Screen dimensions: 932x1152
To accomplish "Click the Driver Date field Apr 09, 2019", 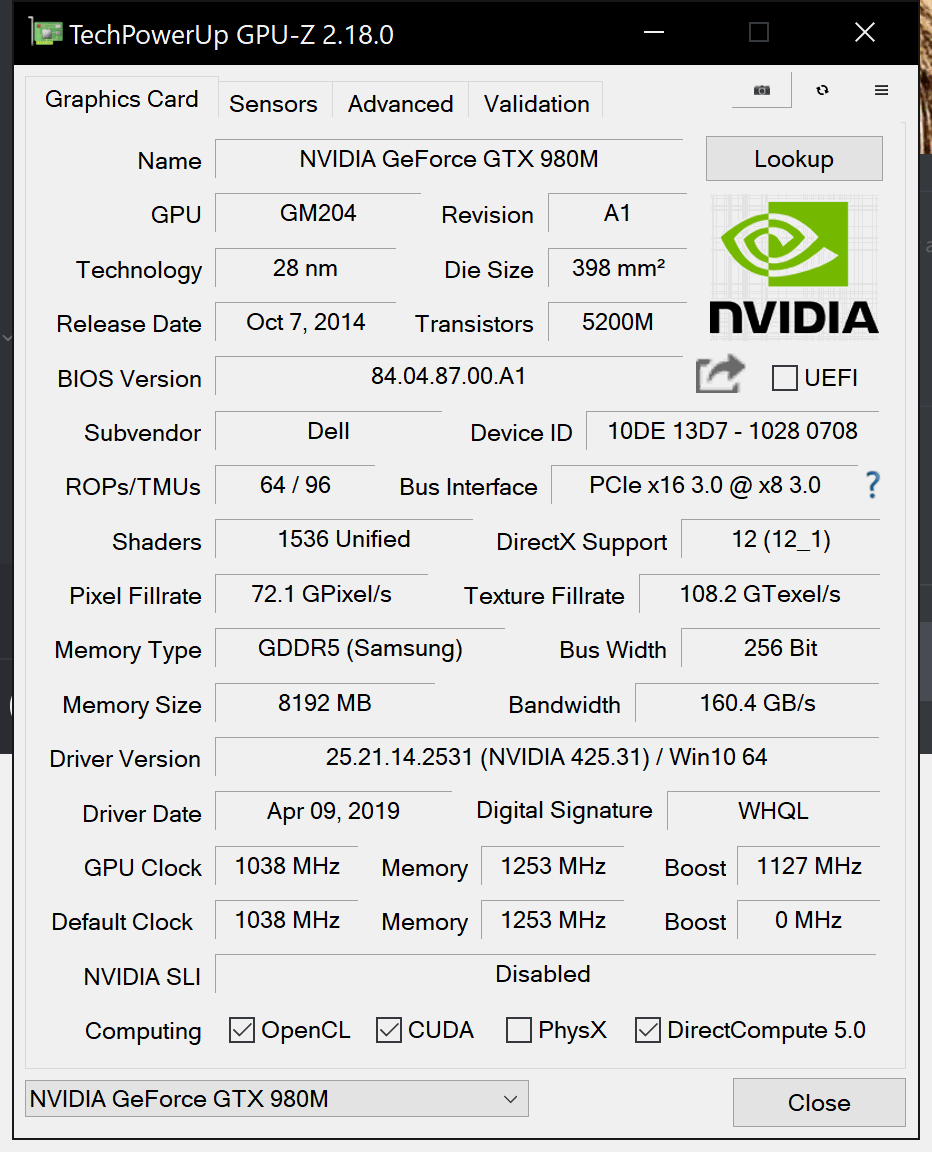I will 333,811.
